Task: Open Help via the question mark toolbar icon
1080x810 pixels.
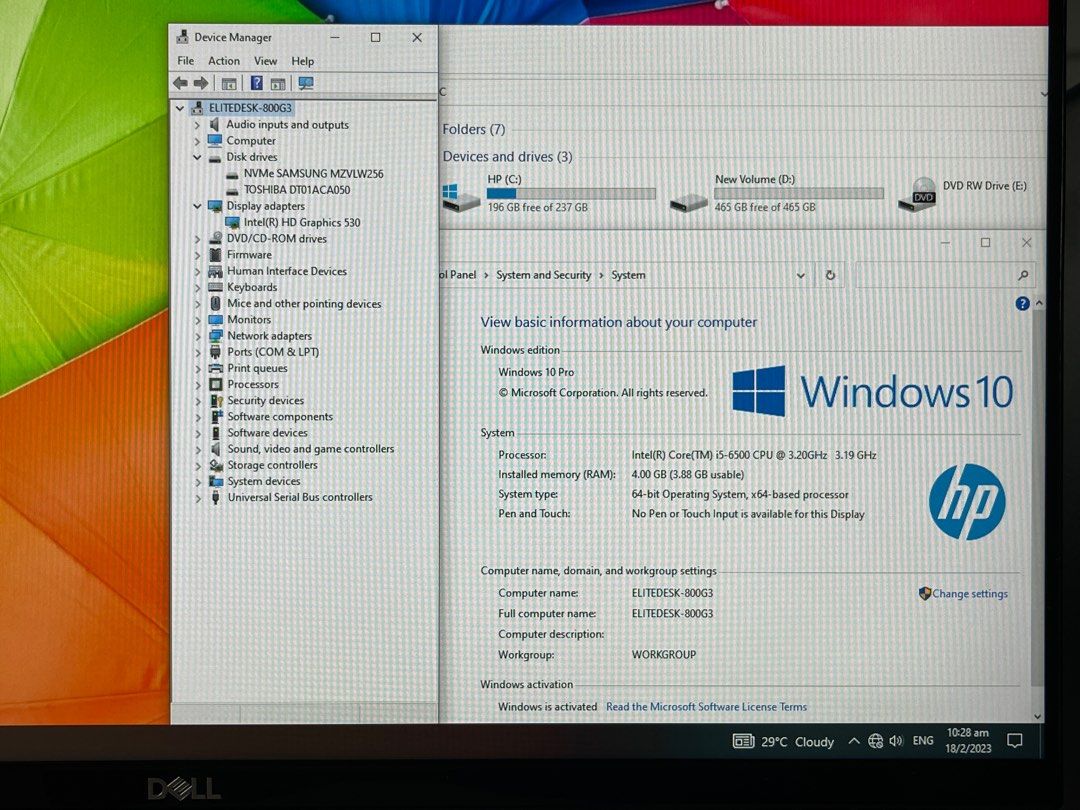Action: coord(256,84)
